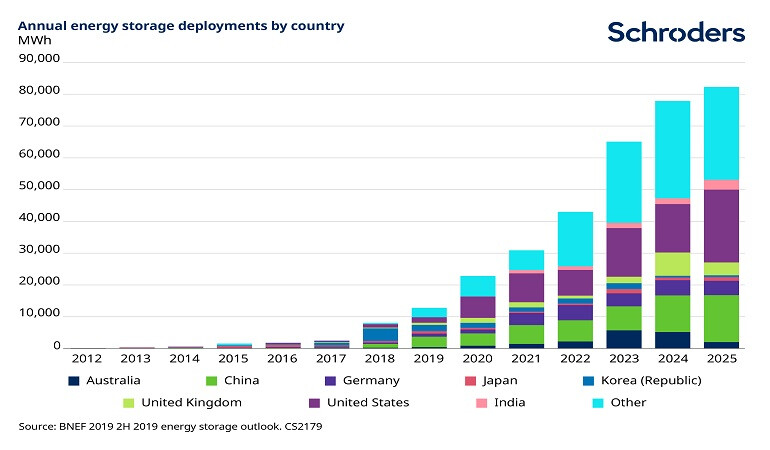Select the cyan Other segment of the 2022 bar

[x=575, y=238]
